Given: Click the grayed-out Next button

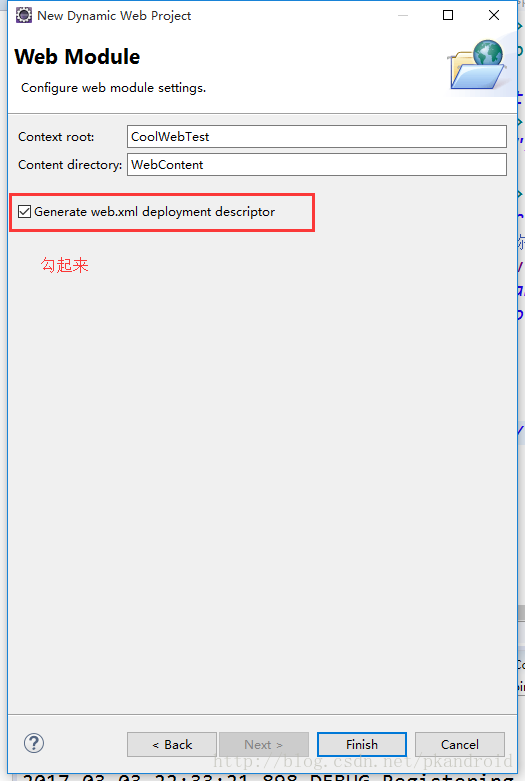Looking at the screenshot, I should click(263, 744).
